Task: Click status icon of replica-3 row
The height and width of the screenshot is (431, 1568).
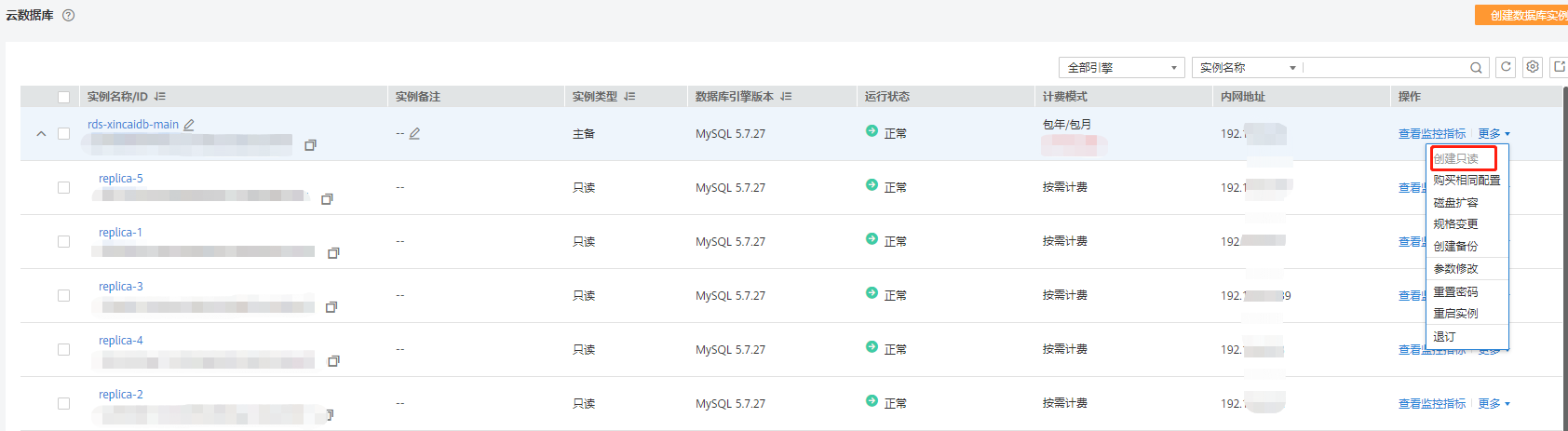Action: pos(872,293)
